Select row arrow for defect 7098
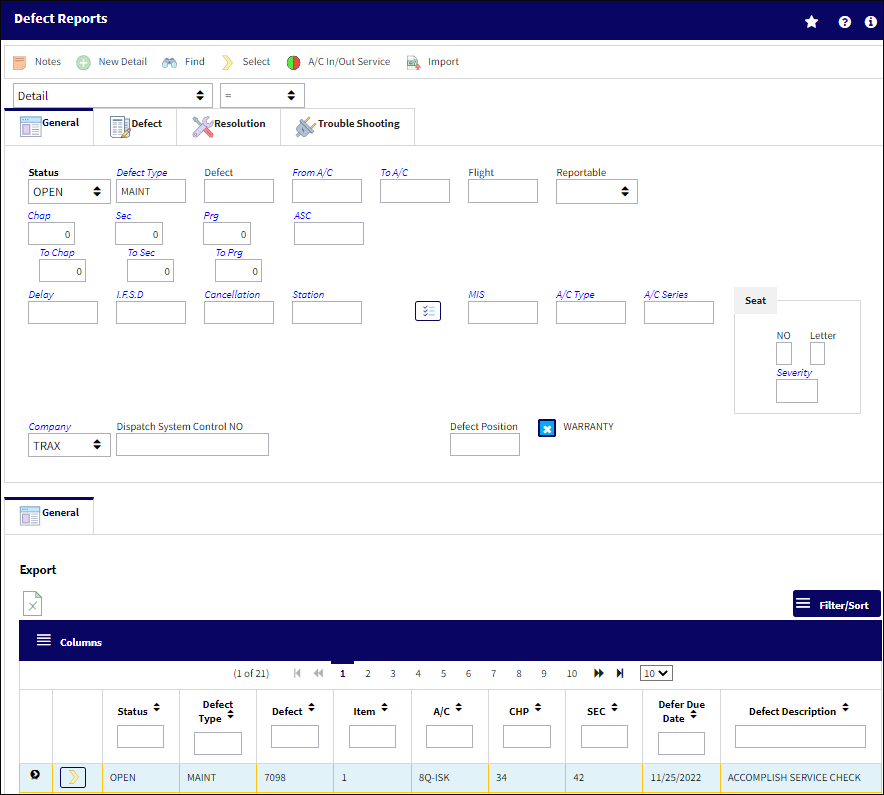 (73, 778)
